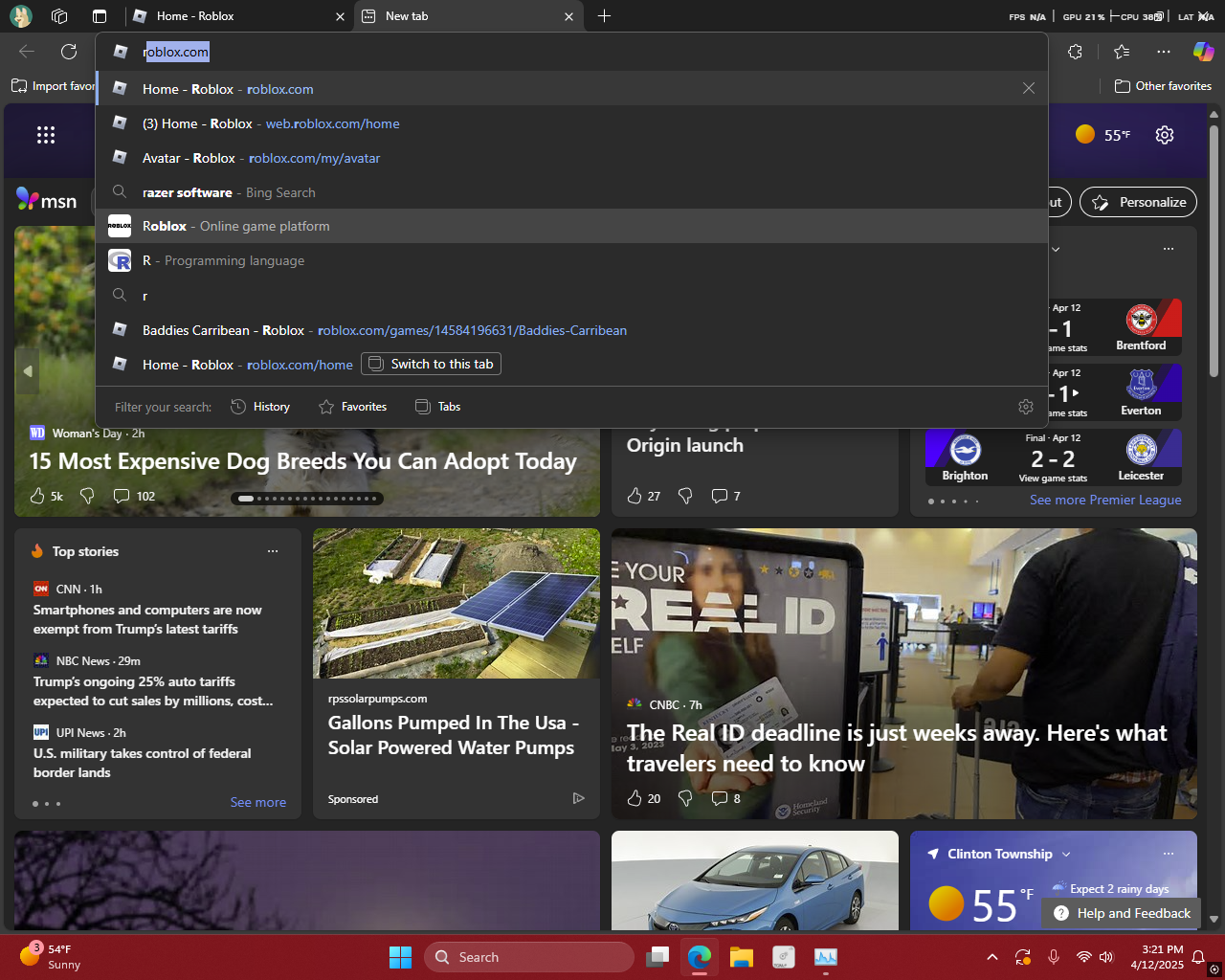Open the Edge profile icon
The height and width of the screenshot is (980, 1225).
pos(20,15)
